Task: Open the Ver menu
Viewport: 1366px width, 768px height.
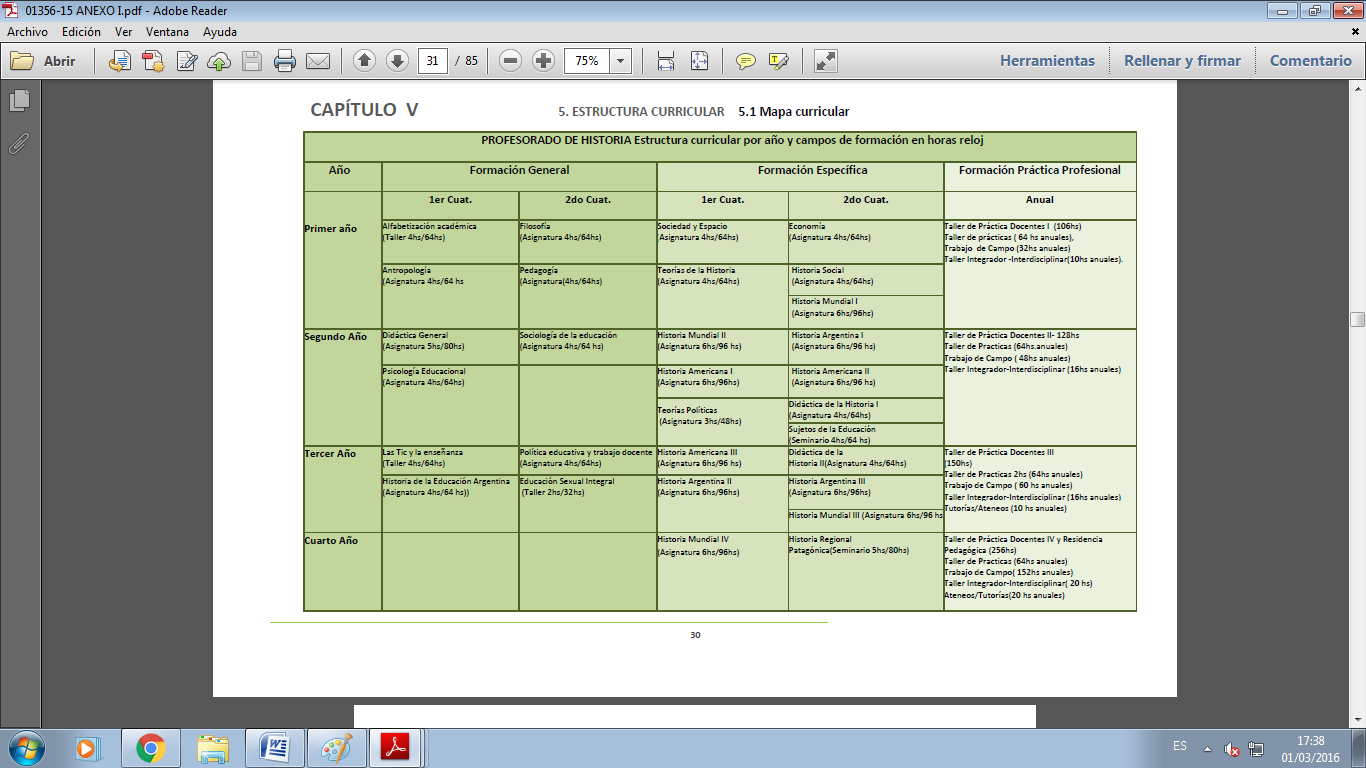Action: point(124,32)
